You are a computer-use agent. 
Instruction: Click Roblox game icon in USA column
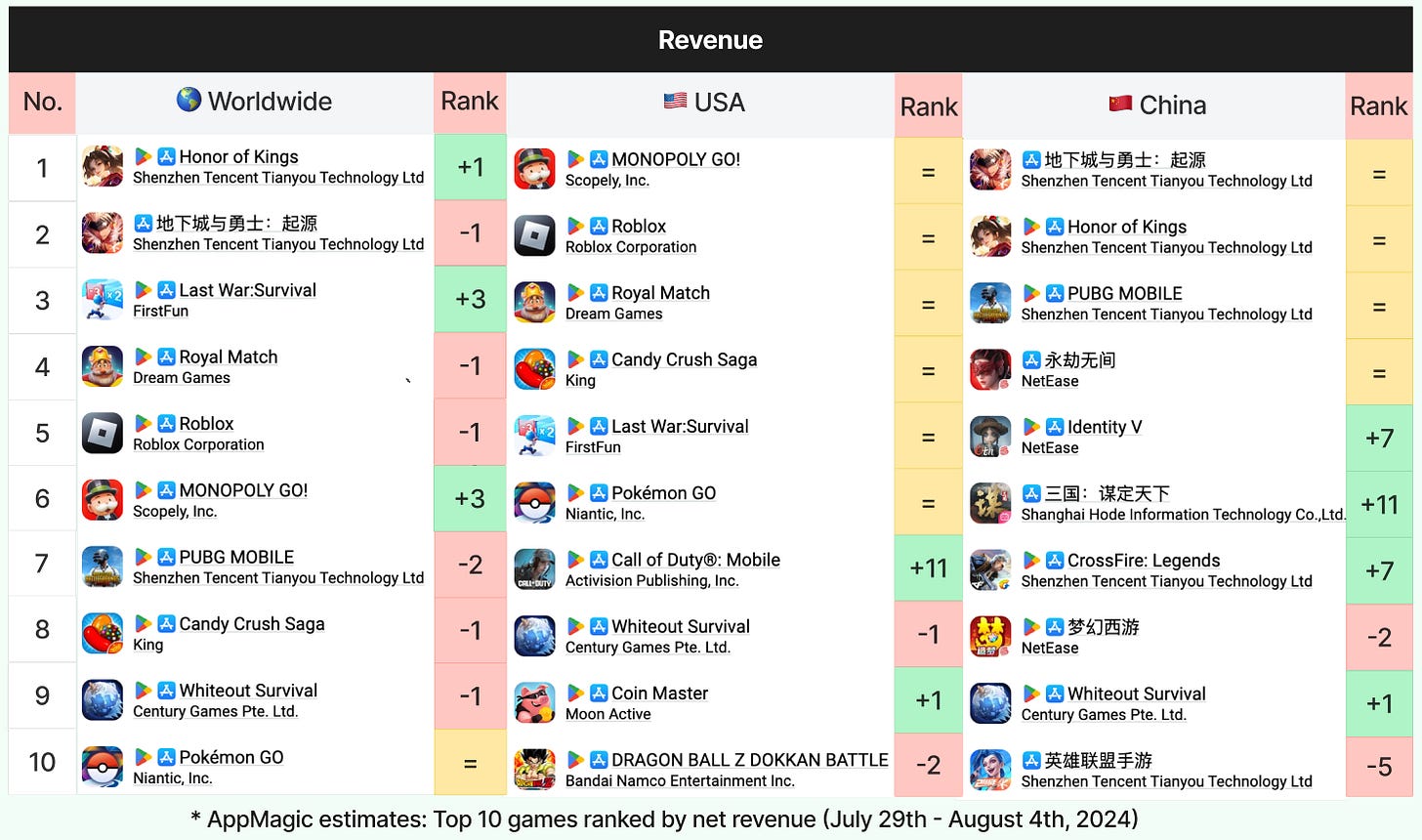[535, 235]
